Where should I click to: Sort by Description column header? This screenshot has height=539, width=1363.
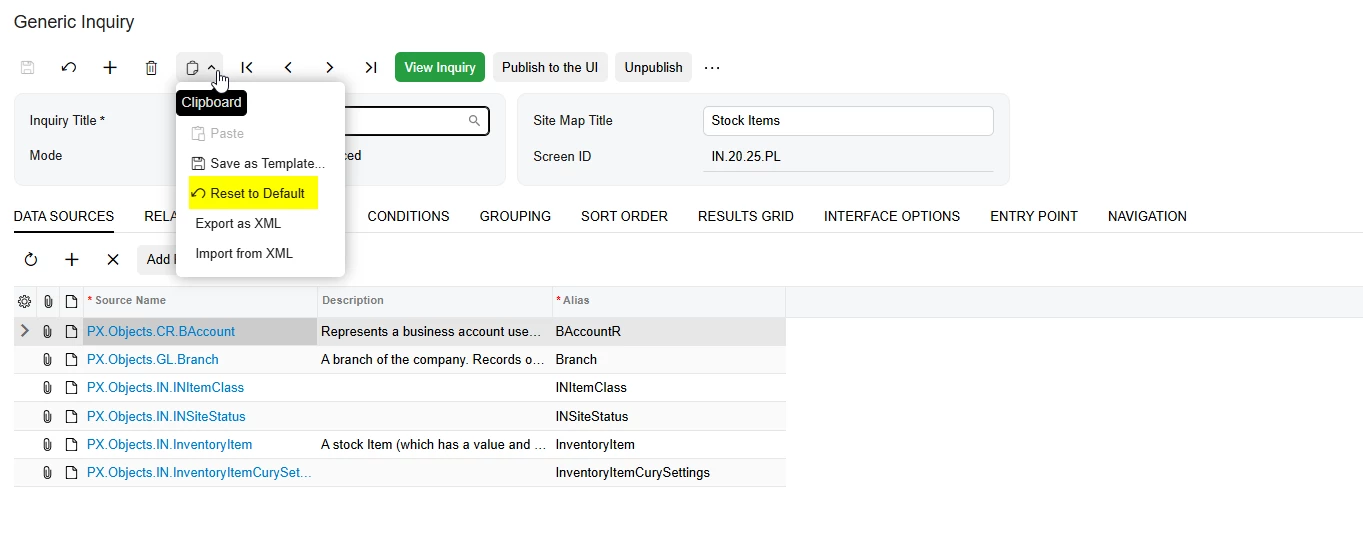click(x=435, y=301)
